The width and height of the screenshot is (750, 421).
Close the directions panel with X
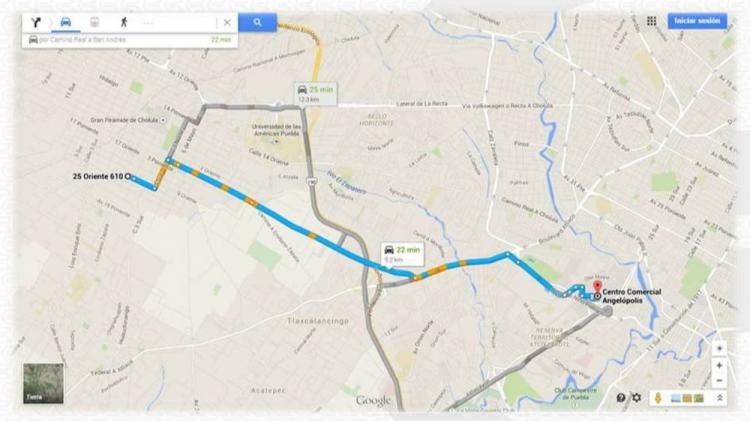[x=227, y=22]
